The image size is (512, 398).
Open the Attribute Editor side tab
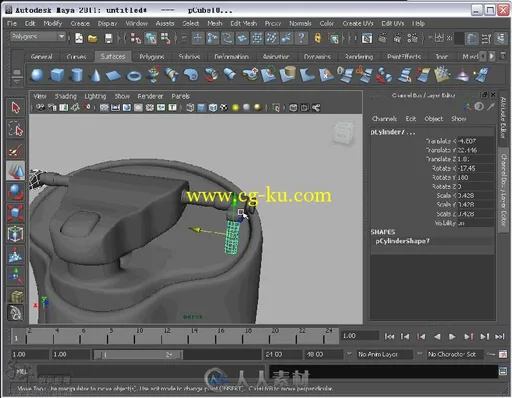tap(503, 118)
